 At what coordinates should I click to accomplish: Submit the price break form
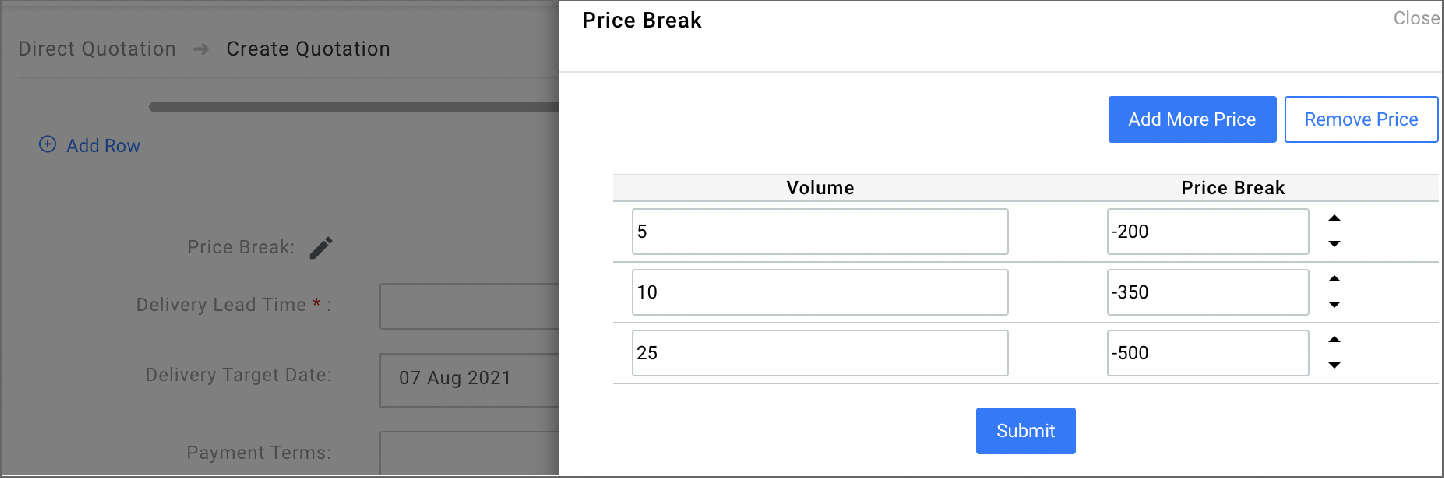pyautogui.click(x=1025, y=431)
